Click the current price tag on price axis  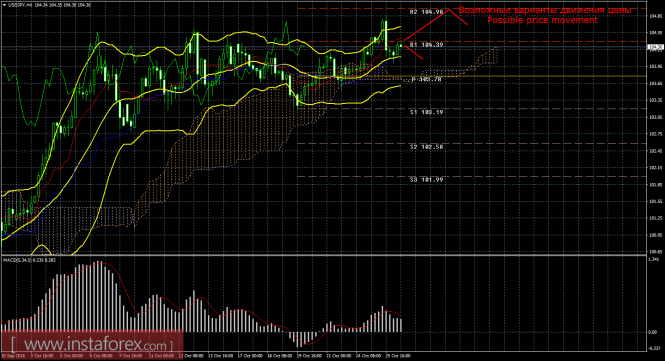tap(656, 47)
